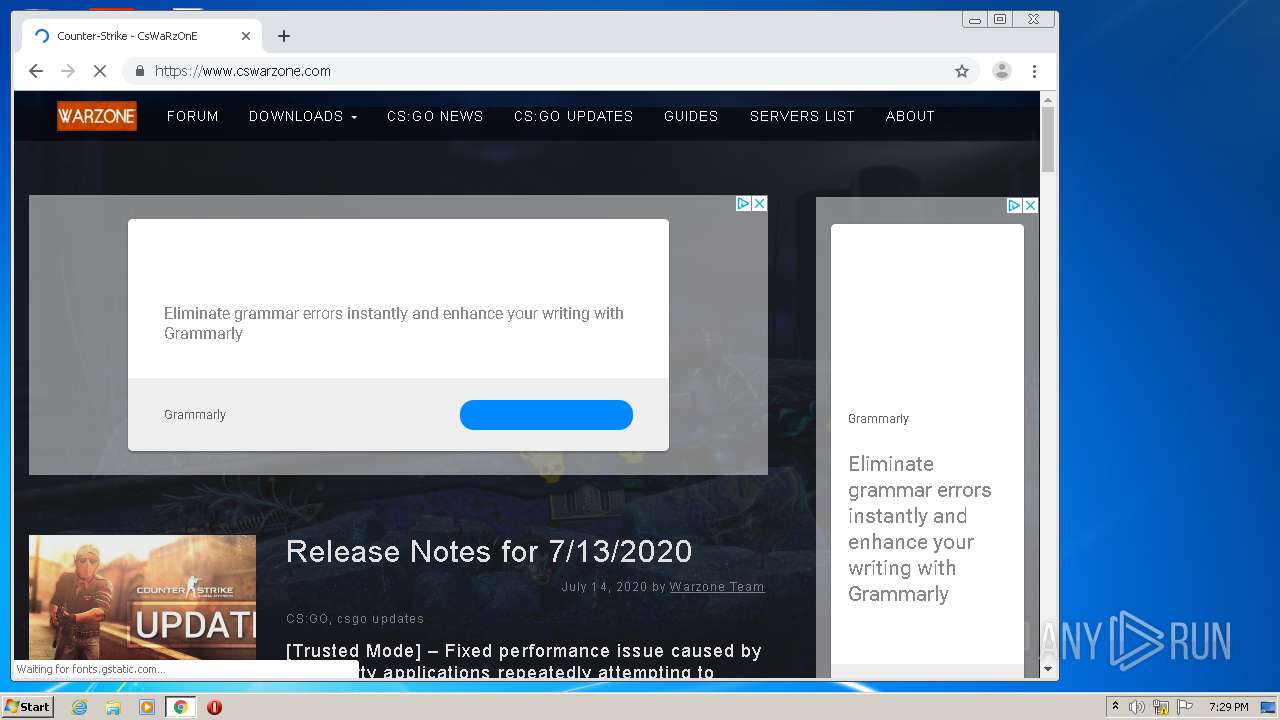This screenshot has height=720, width=1280.
Task: Close the Counter-Strike CsWaRzOnE tab
Action: point(246,36)
